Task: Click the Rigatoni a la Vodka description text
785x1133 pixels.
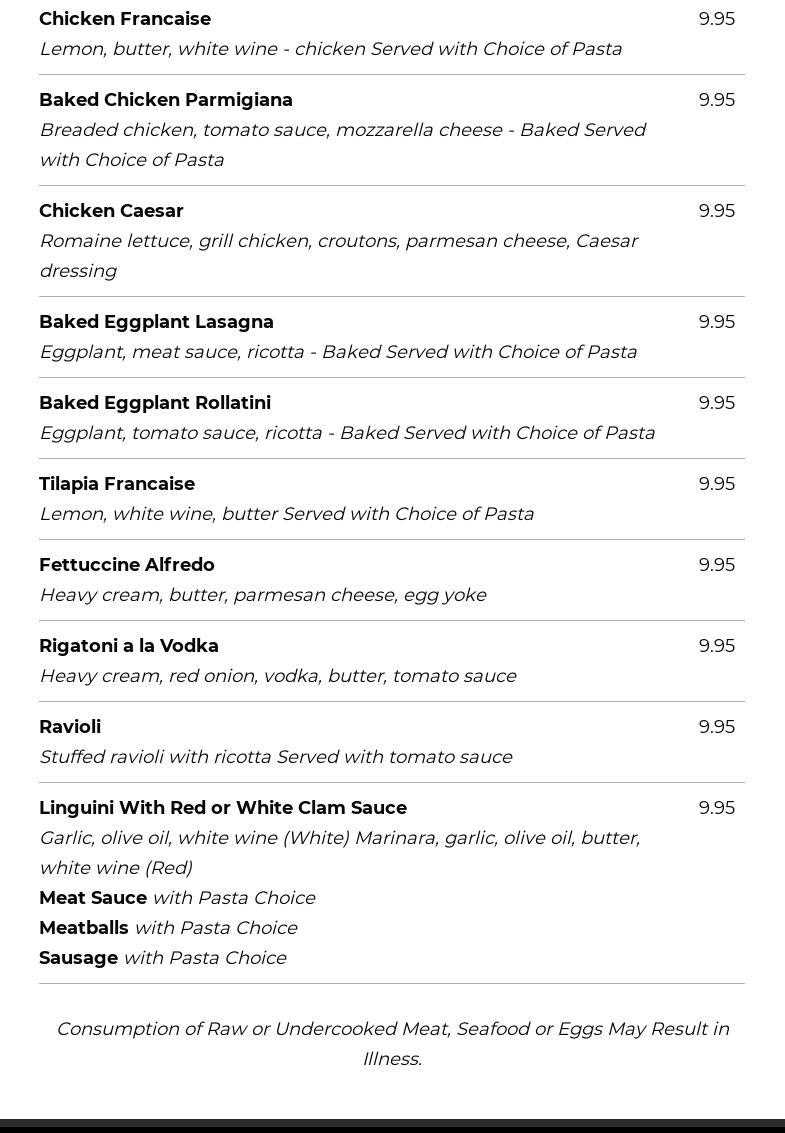Action: (x=277, y=676)
